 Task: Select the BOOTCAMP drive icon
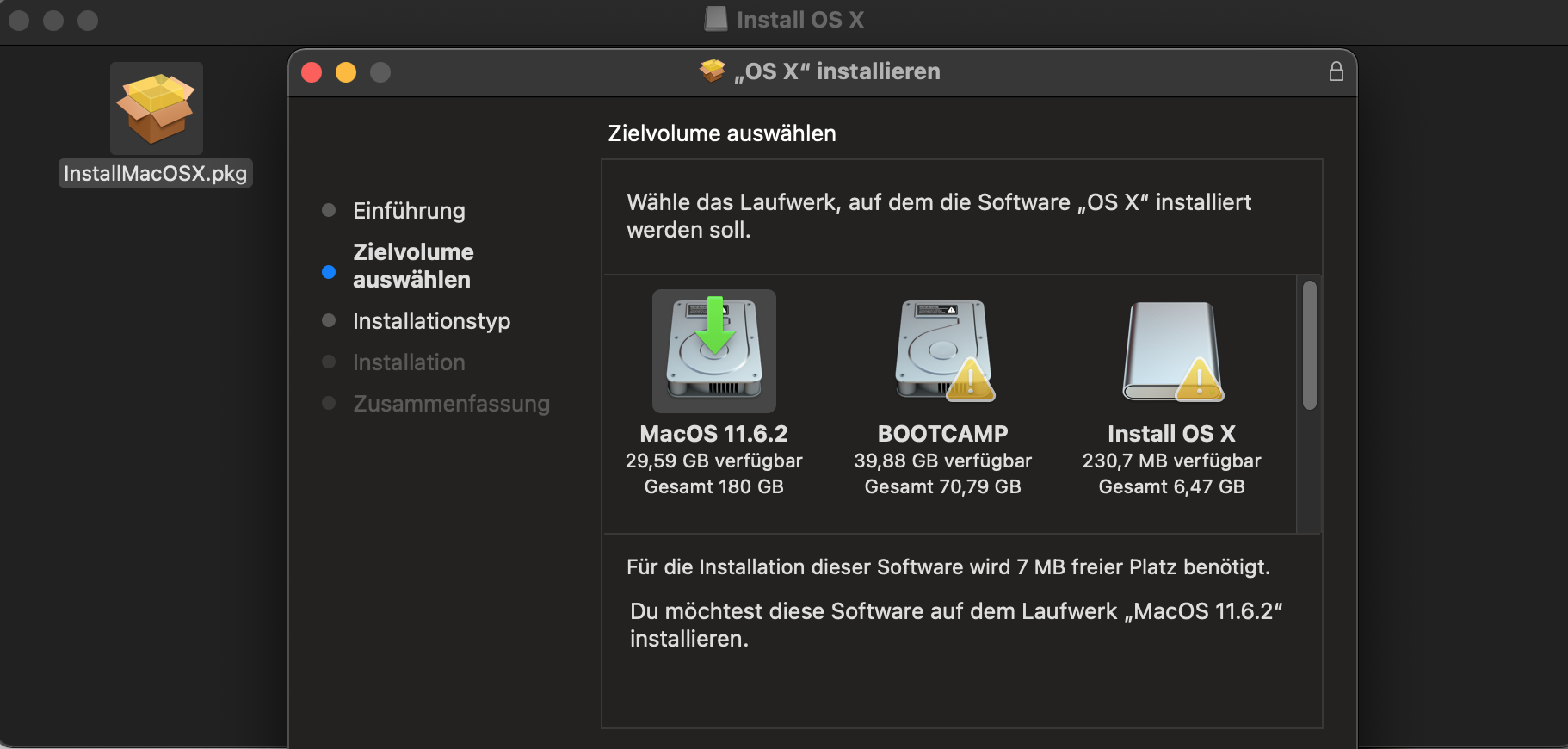point(943,350)
